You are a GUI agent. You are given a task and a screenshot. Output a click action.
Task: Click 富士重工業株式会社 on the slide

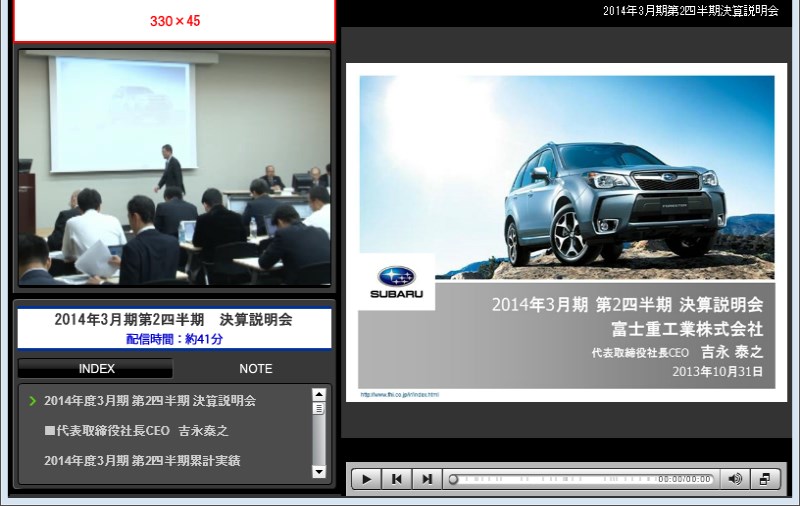coord(687,328)
